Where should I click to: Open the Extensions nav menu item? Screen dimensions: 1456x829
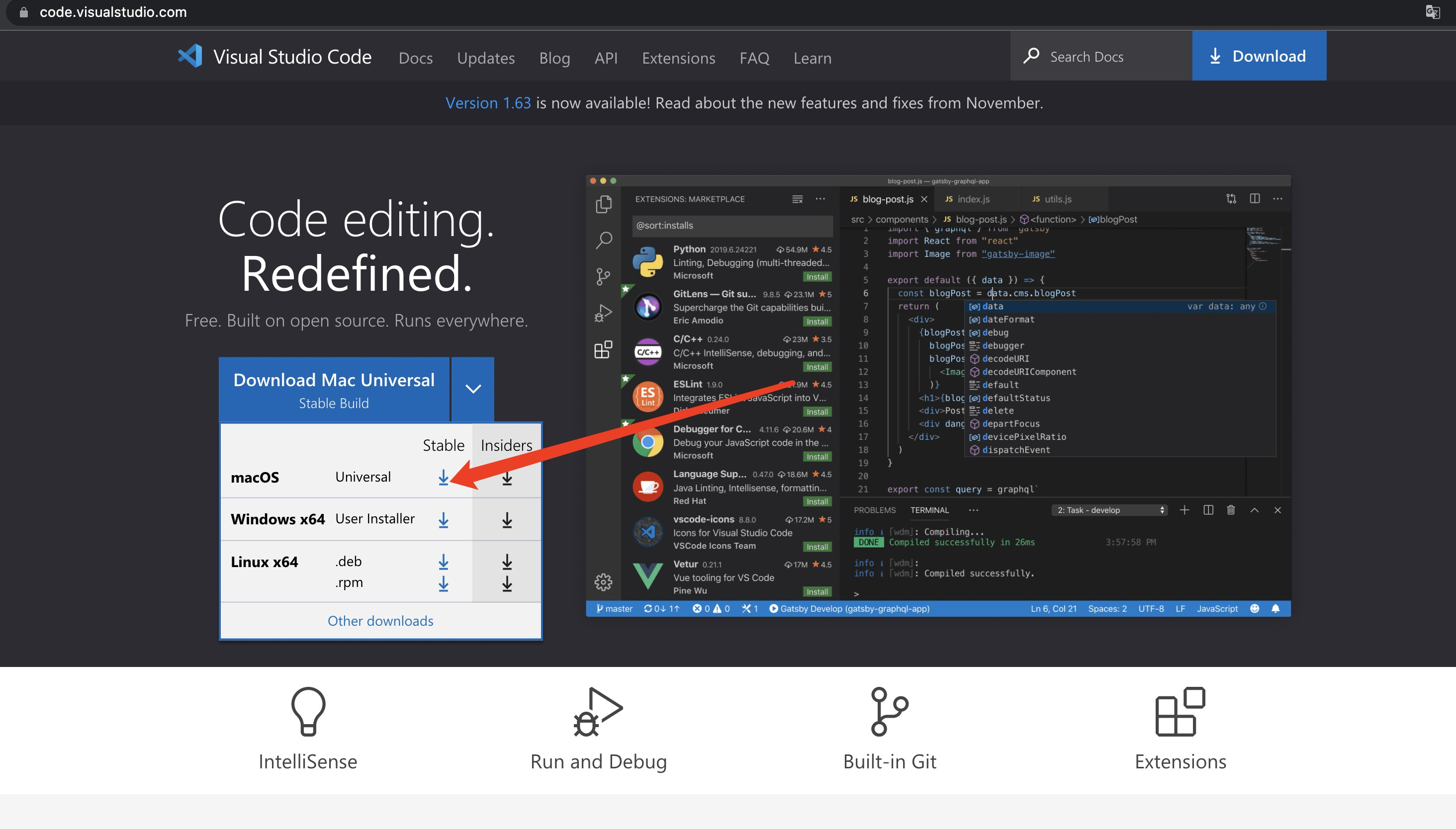678,58
